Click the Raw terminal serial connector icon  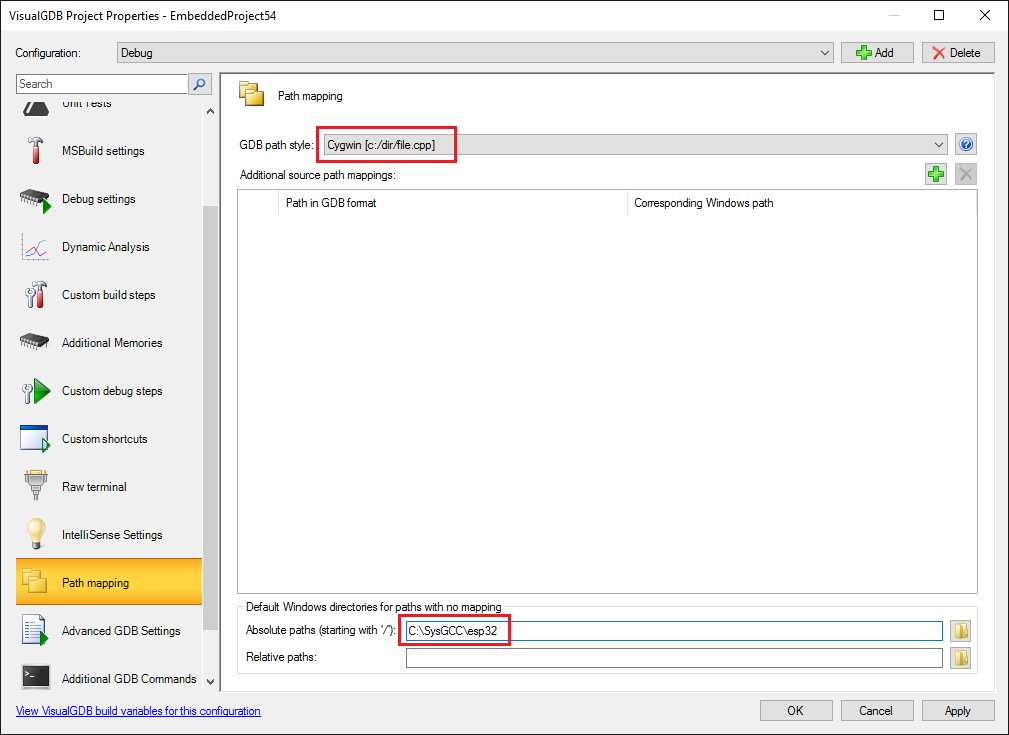(x=35, y=486)
